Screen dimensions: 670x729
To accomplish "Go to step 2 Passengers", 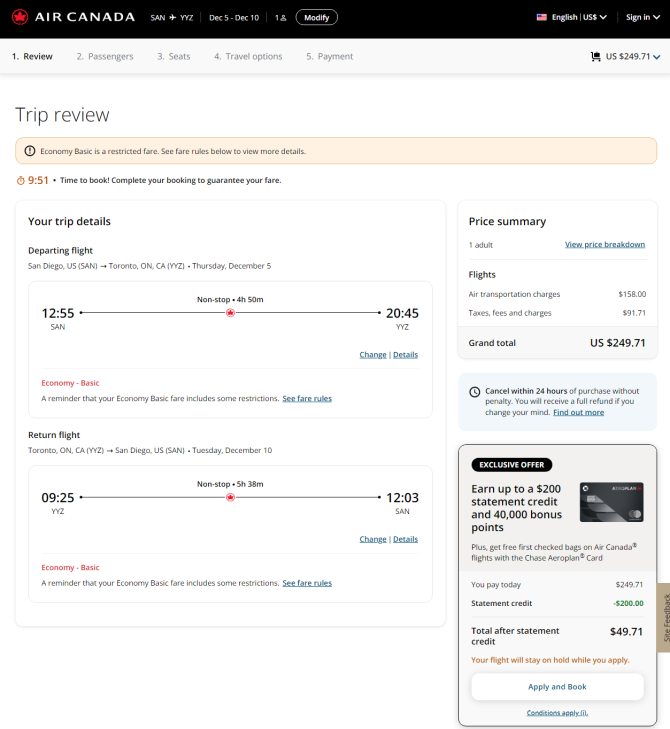I will pos(105,56).
